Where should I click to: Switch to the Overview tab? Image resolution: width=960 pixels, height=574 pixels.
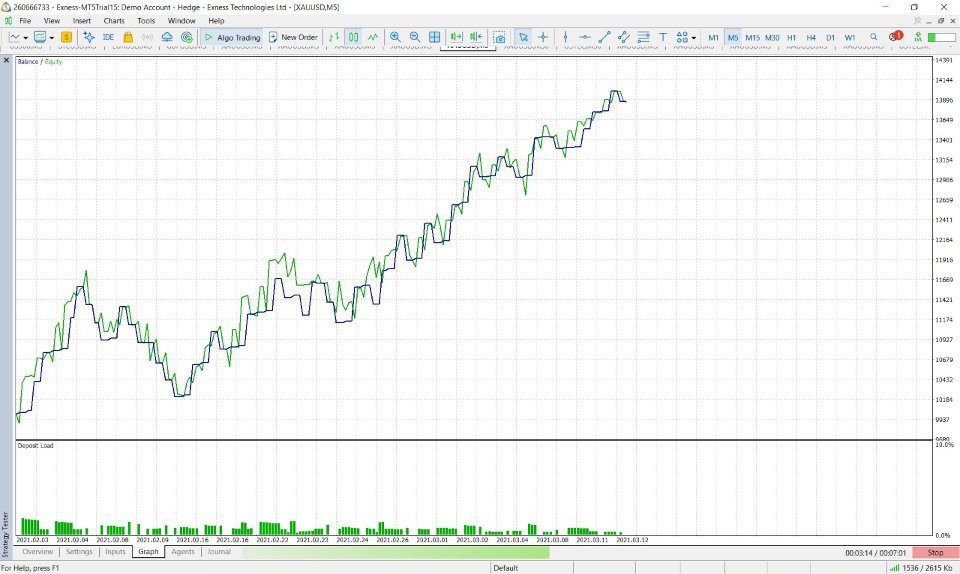37,552
